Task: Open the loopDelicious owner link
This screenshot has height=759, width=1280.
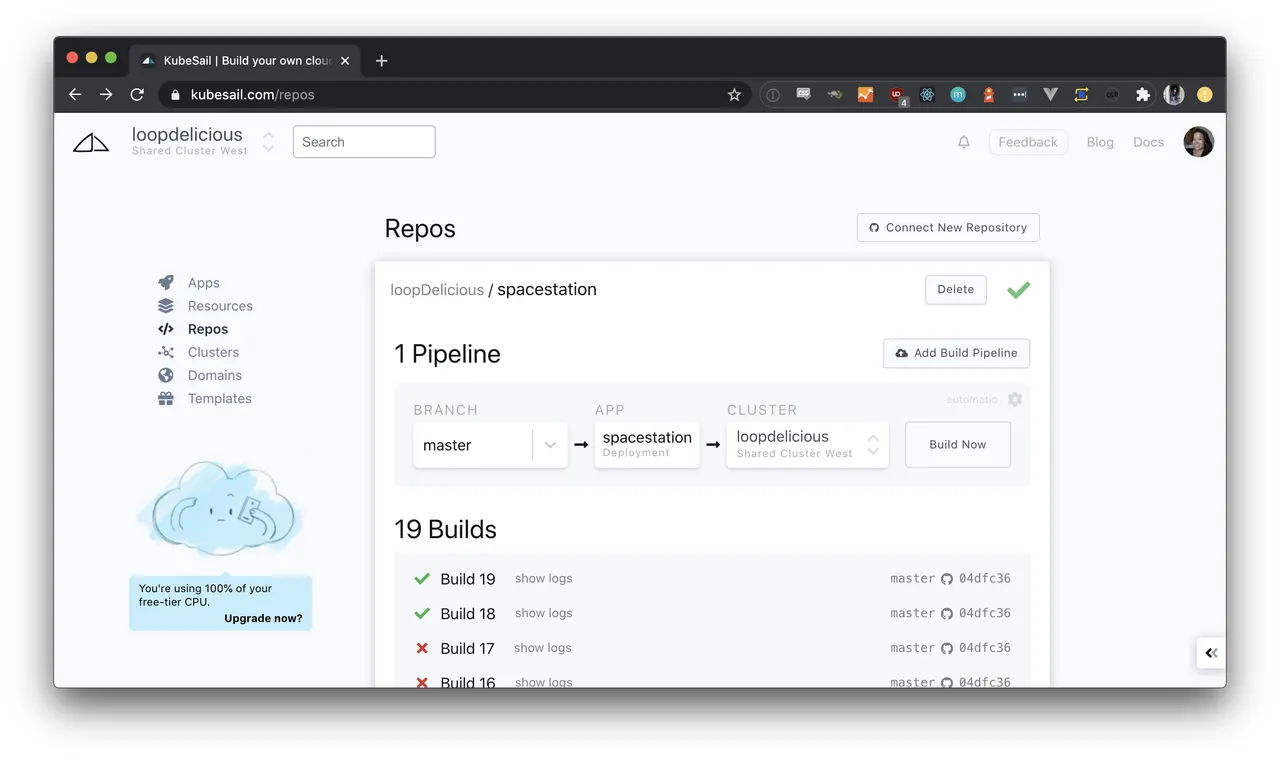Action: pos(437,290)
